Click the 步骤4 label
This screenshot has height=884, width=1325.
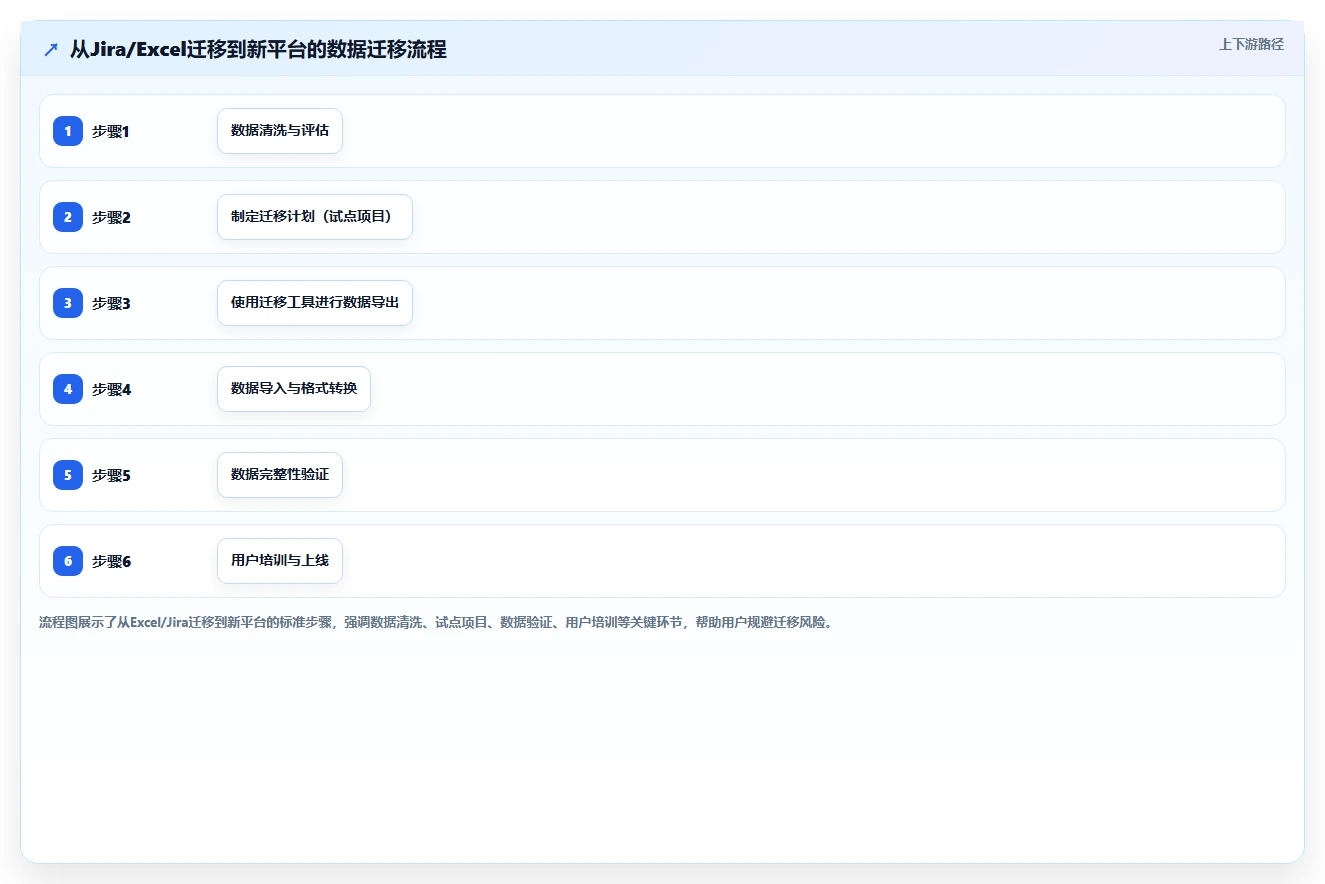tap(111, 389)
